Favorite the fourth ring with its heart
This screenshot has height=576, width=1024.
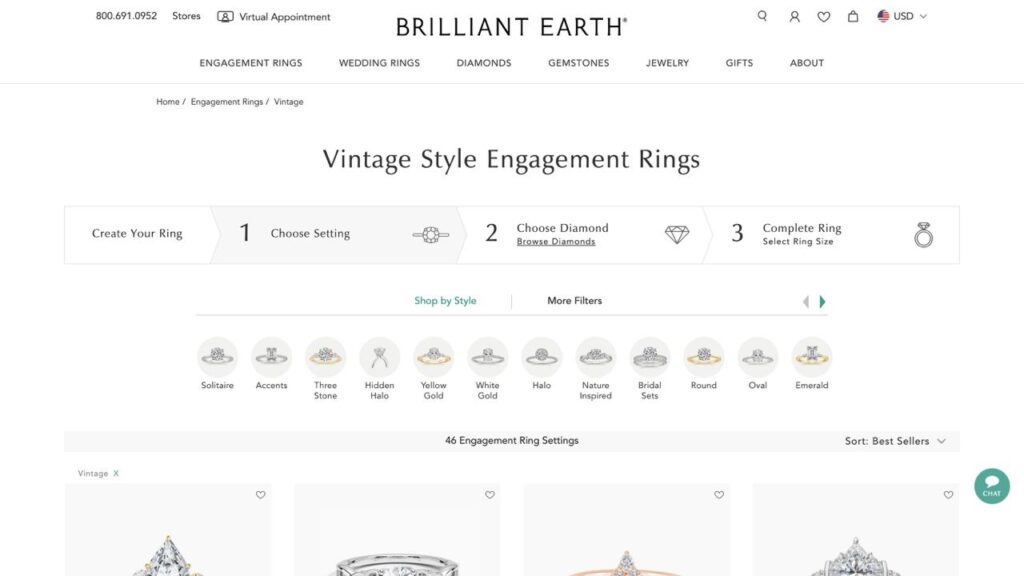tap(948, 495)
